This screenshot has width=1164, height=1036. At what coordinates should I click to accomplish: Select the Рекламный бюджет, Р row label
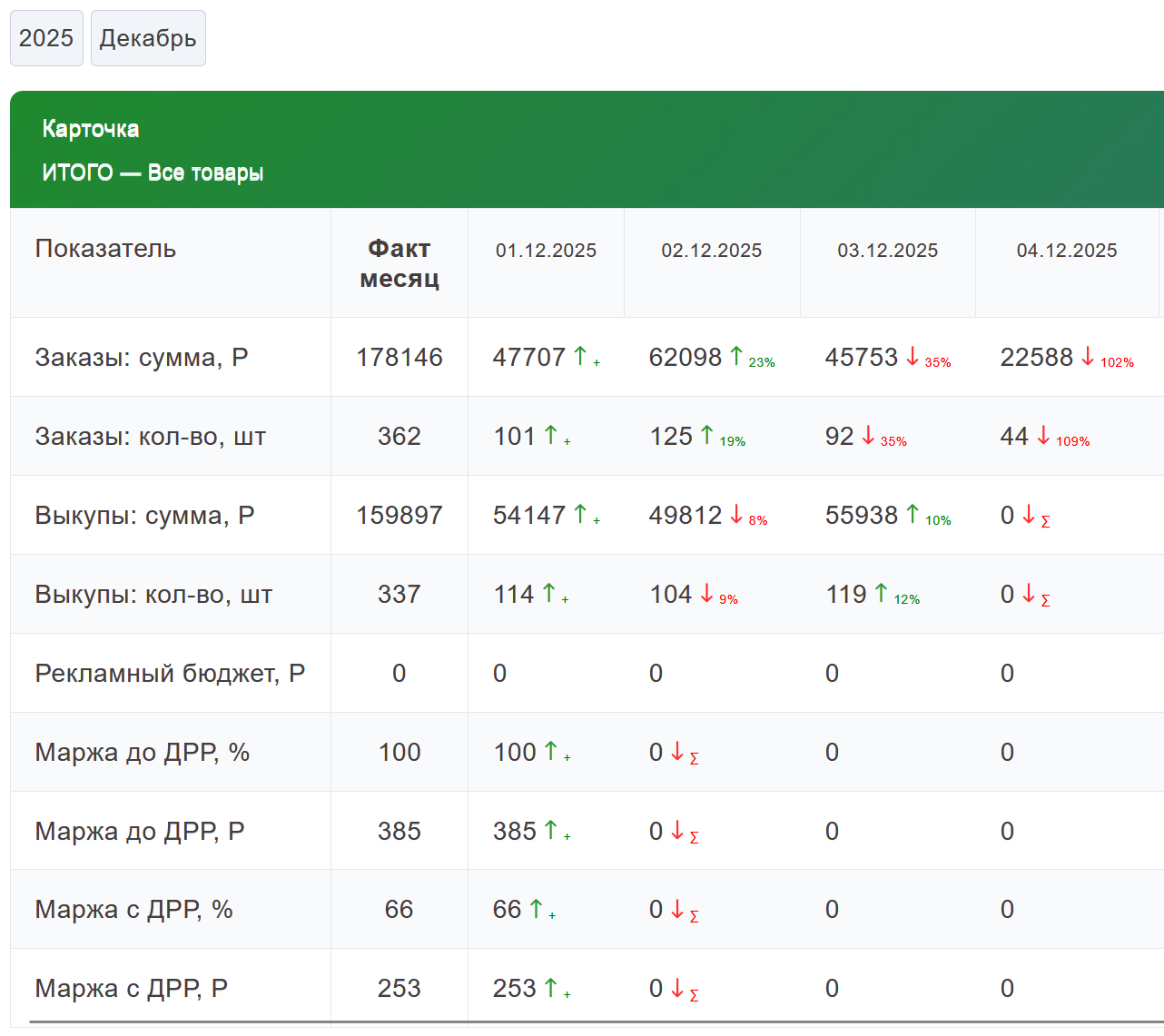pyautogui.click(x=170, y=673)
